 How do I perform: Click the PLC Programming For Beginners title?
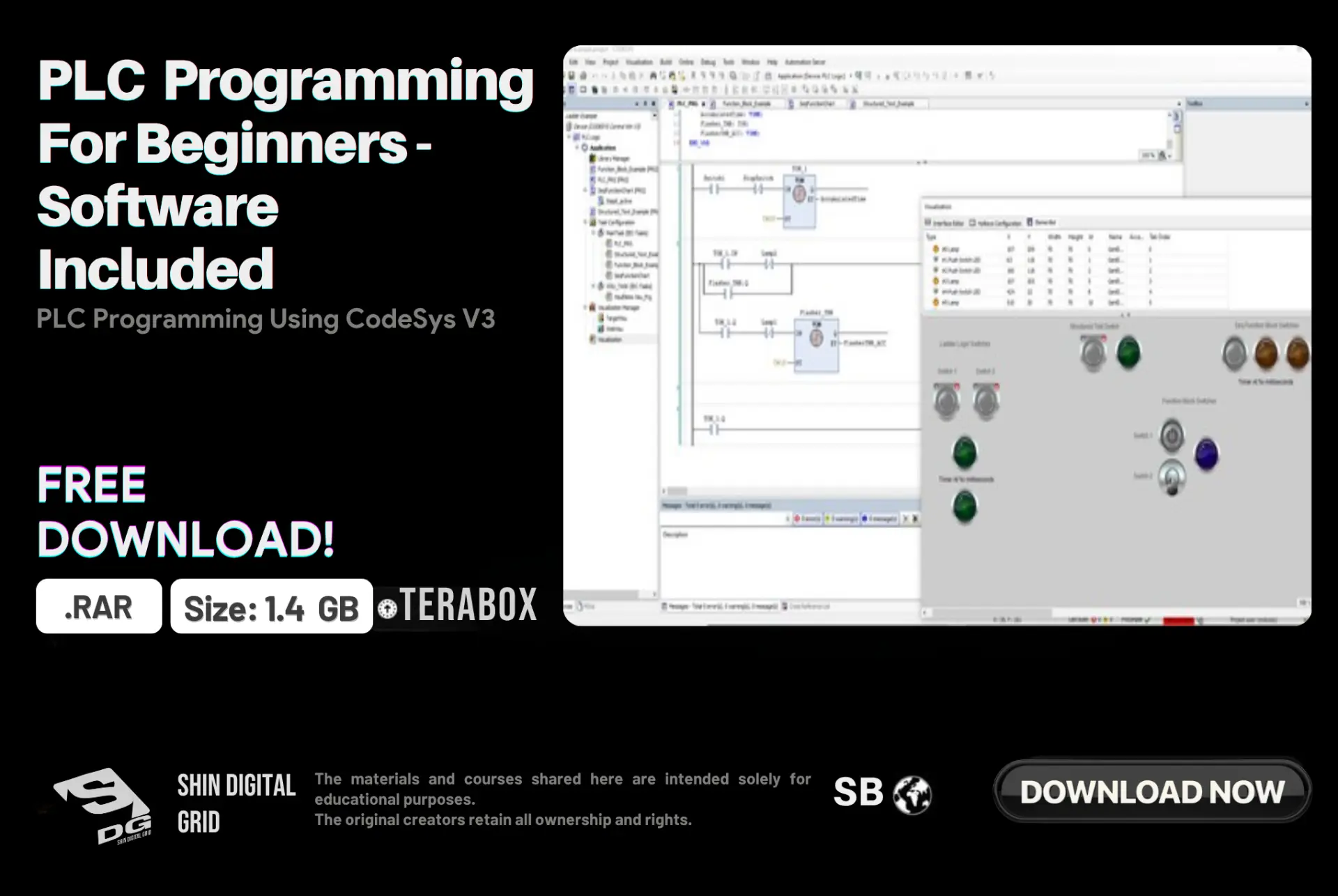[286, 174]
